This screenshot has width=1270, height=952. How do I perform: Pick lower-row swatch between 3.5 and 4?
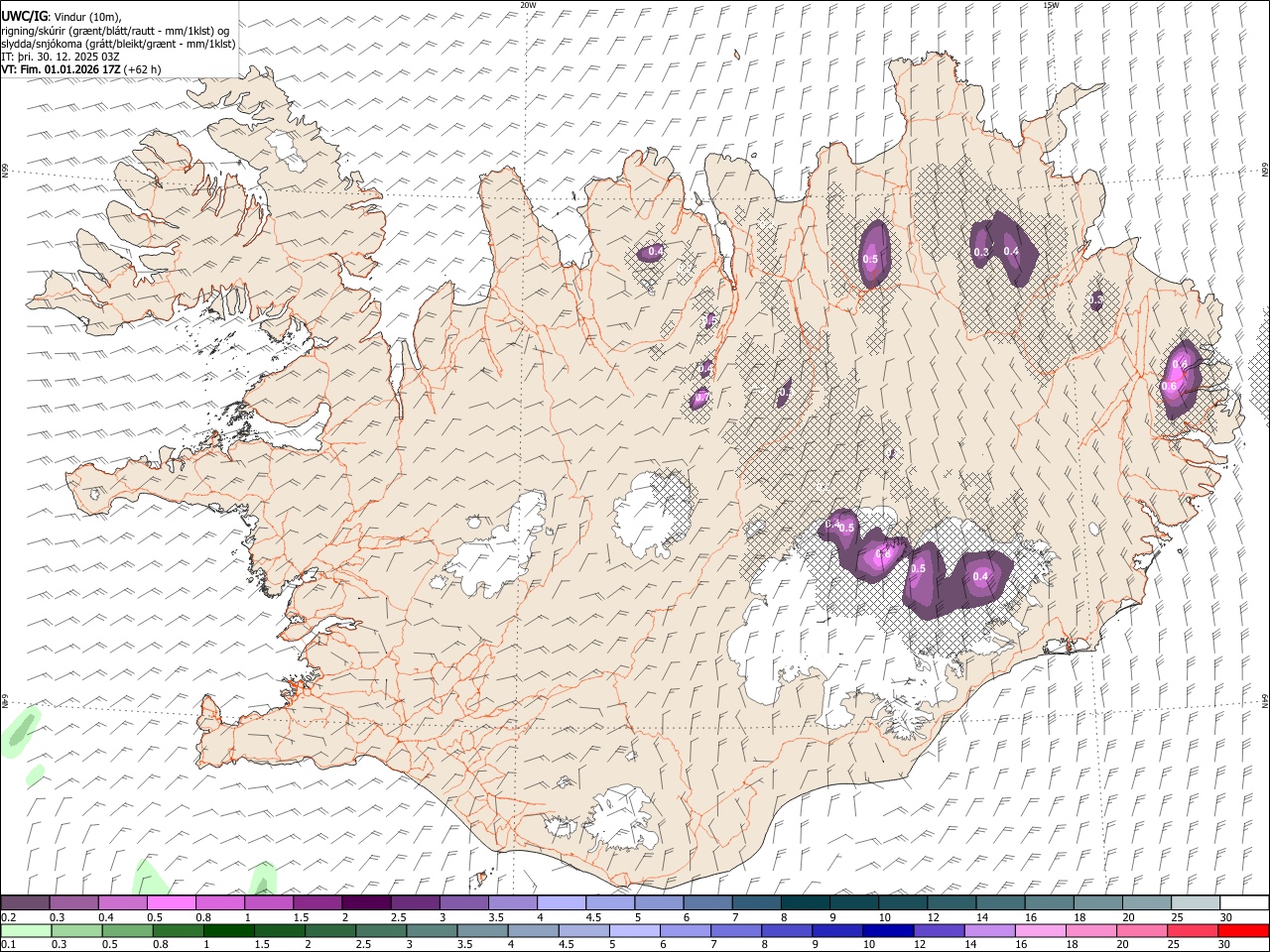click(x=481, y=930)
